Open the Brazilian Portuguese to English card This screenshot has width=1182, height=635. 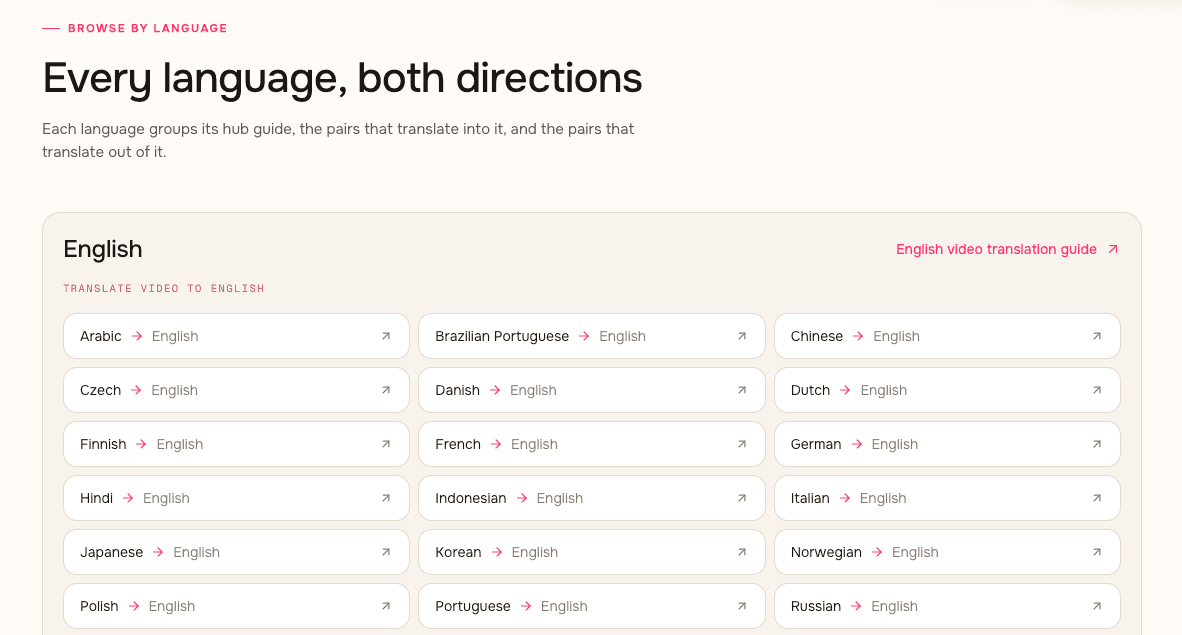coord(592,336)
